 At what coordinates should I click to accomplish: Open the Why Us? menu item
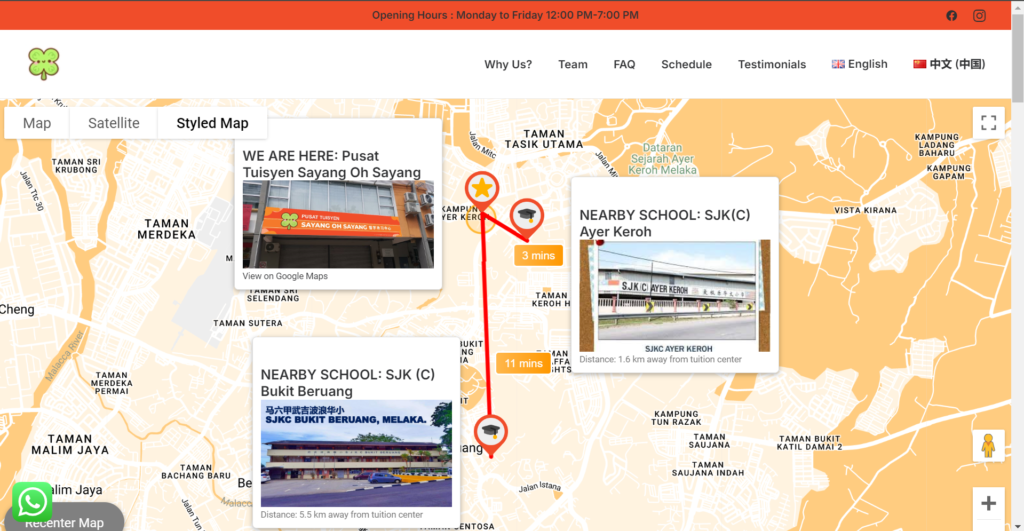point(508,64)
